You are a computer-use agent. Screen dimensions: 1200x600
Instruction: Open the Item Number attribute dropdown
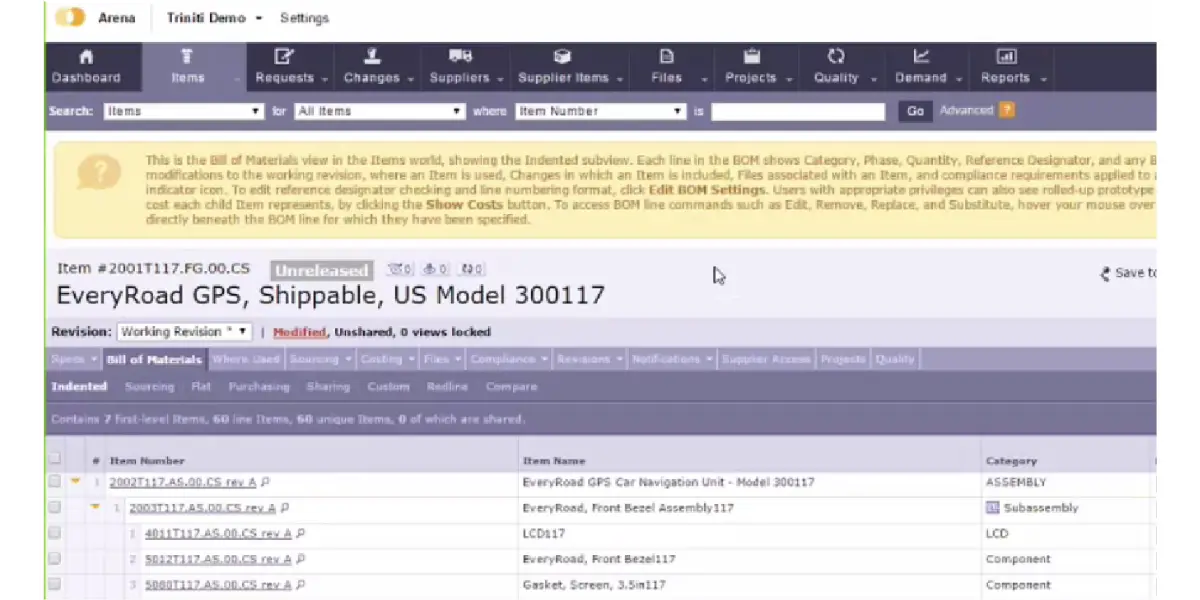coord(601,111)
